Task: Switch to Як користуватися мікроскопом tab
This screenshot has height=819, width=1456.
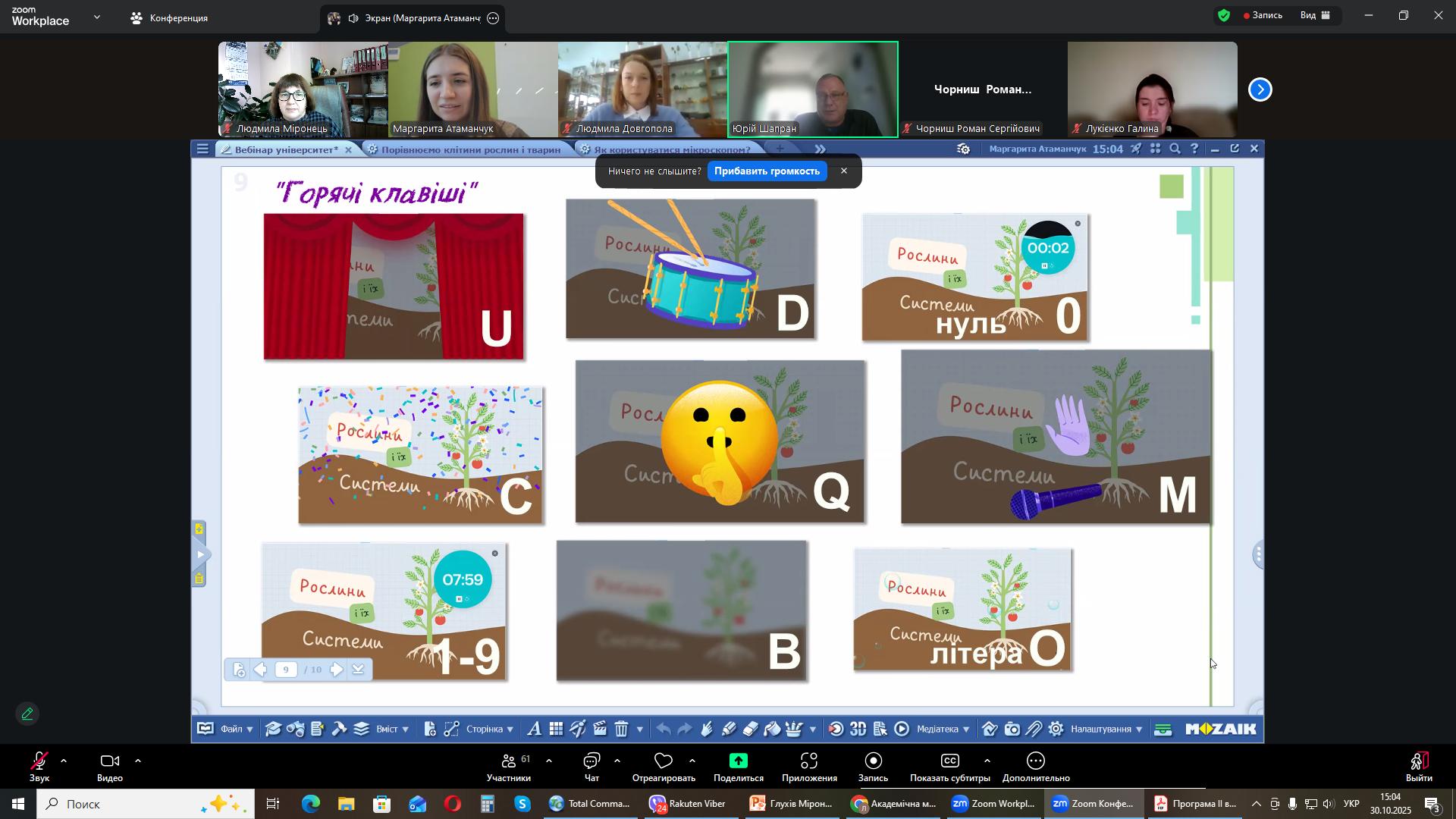Action: (671, 149)
